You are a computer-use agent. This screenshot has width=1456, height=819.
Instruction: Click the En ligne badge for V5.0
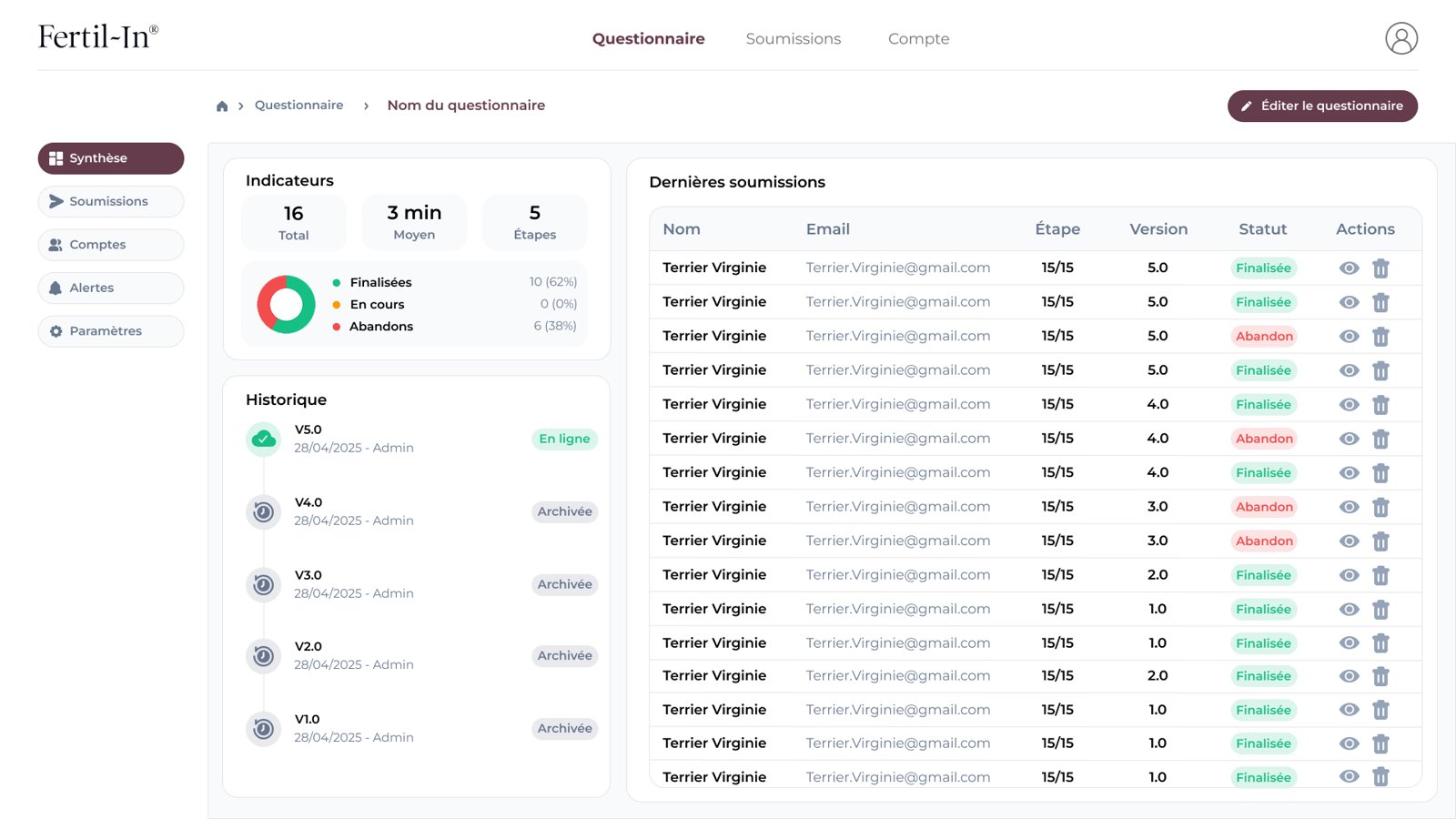click(564, 439)
